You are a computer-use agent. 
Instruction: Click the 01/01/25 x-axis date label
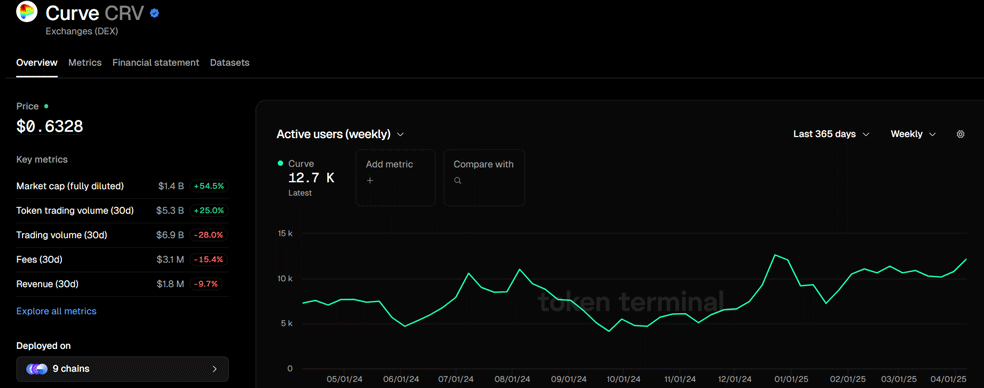pyautogui.click(x=791, y=380)
